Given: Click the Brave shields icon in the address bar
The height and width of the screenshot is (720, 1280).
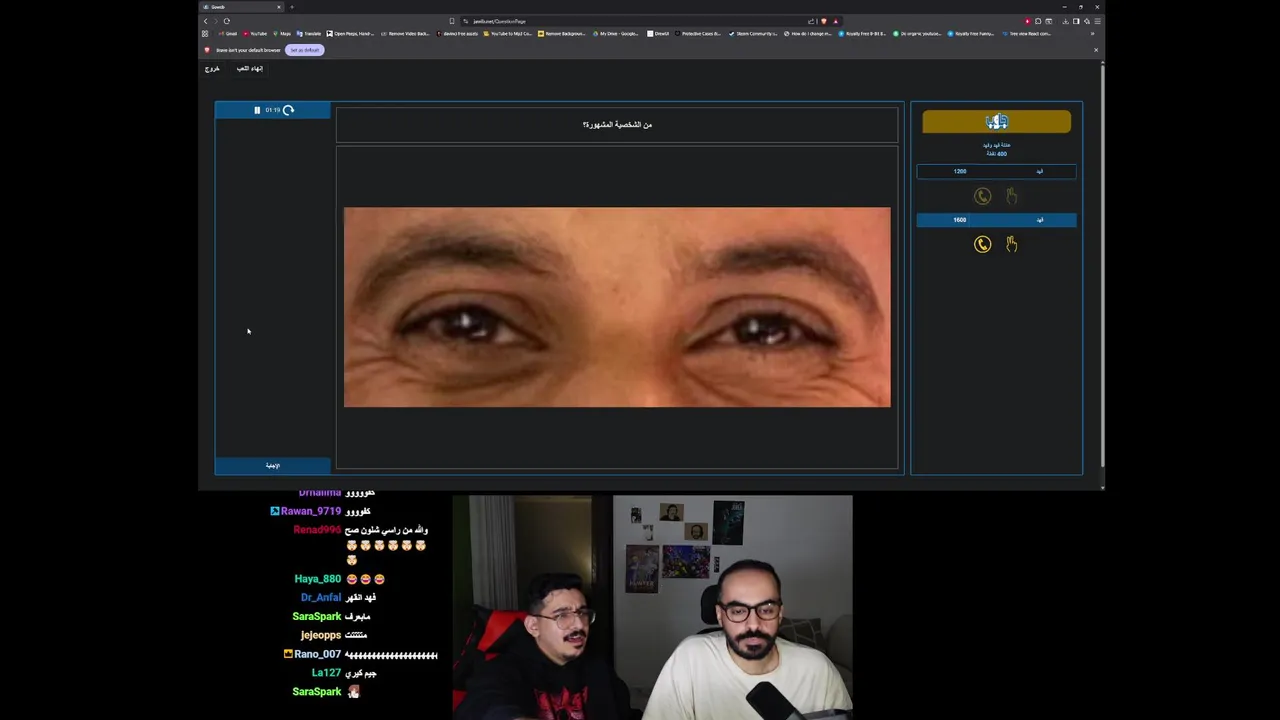Looking at the screenshot, I should pos(824,21).
